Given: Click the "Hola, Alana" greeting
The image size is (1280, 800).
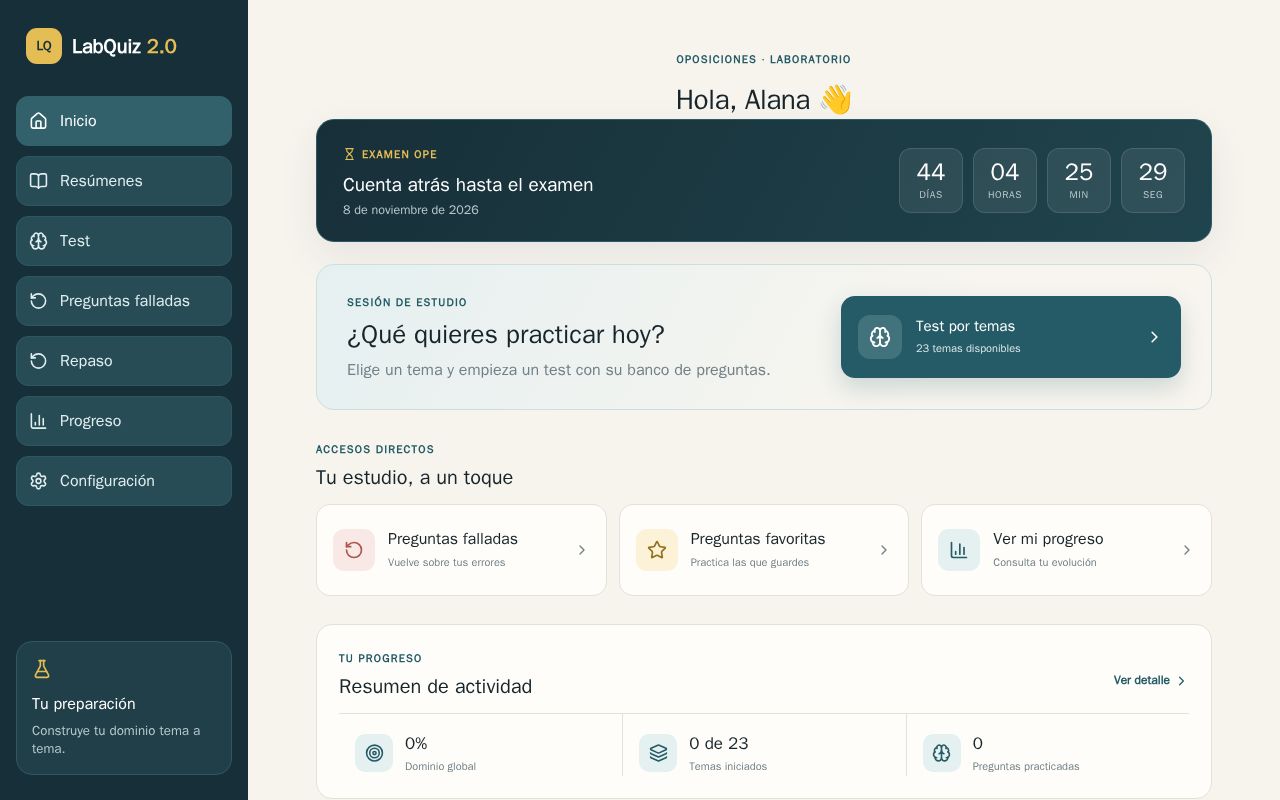Looking at the screenshot, I should tap(764, 99).
